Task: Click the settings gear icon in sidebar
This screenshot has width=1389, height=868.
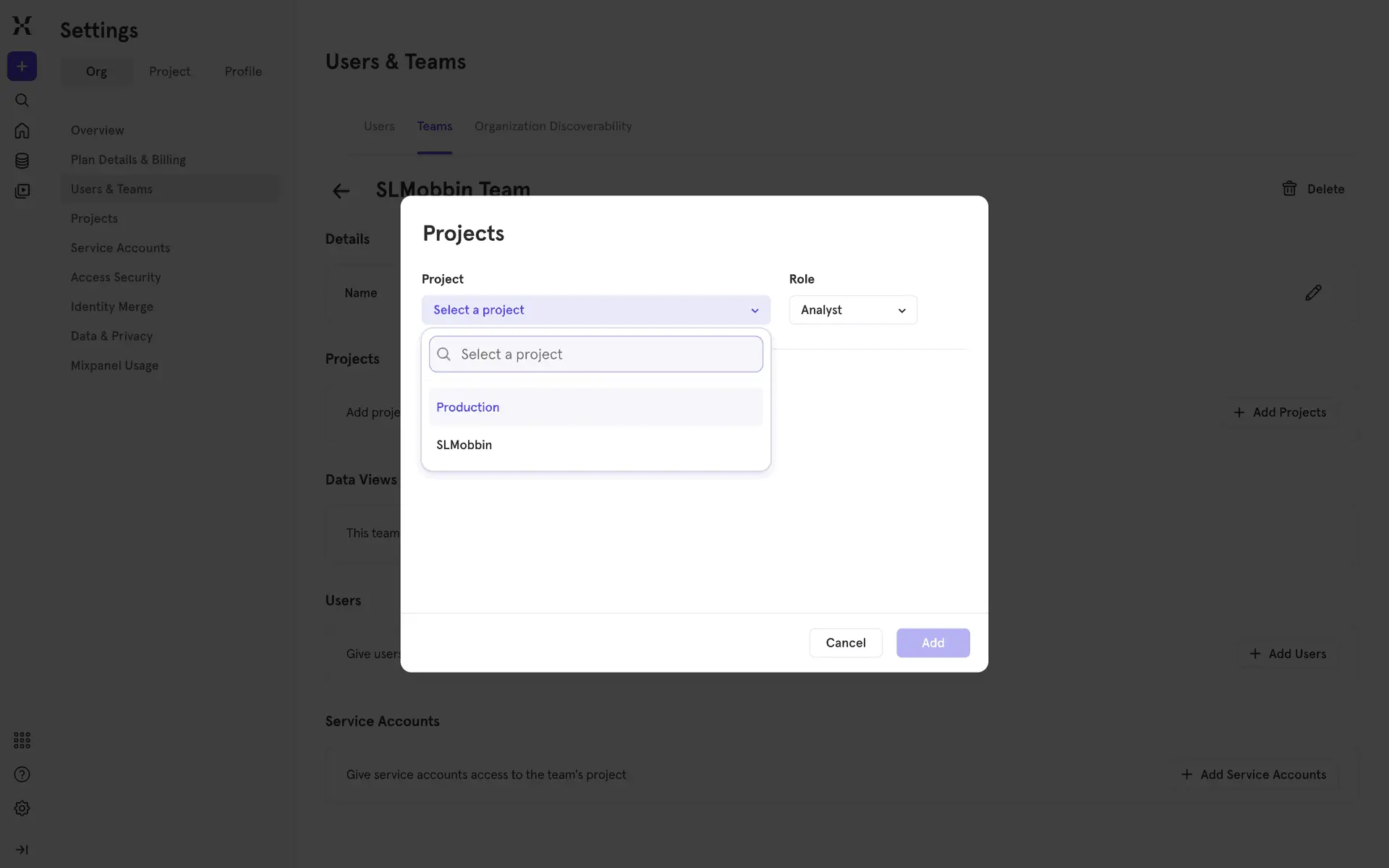Action: tap(22, 808)
